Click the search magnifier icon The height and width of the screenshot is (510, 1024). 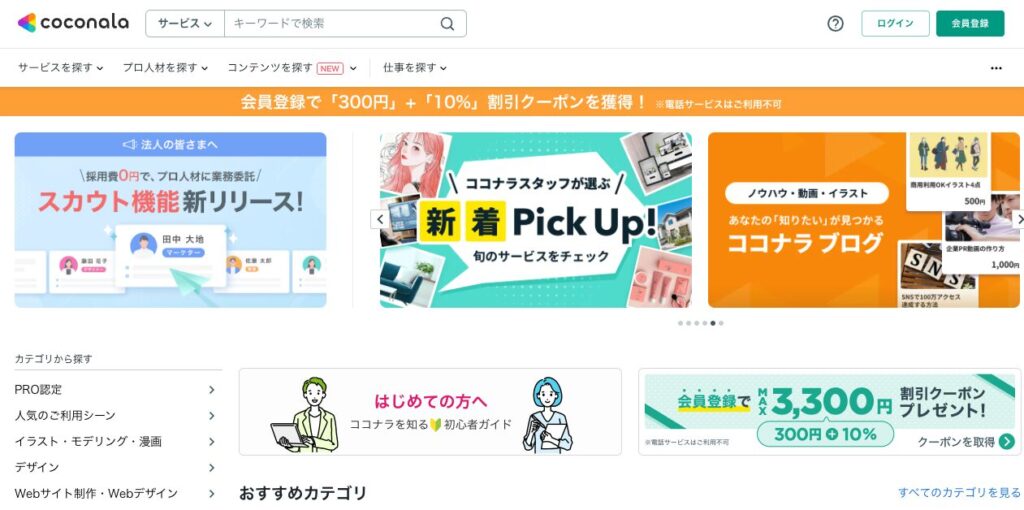pos(447,24)
